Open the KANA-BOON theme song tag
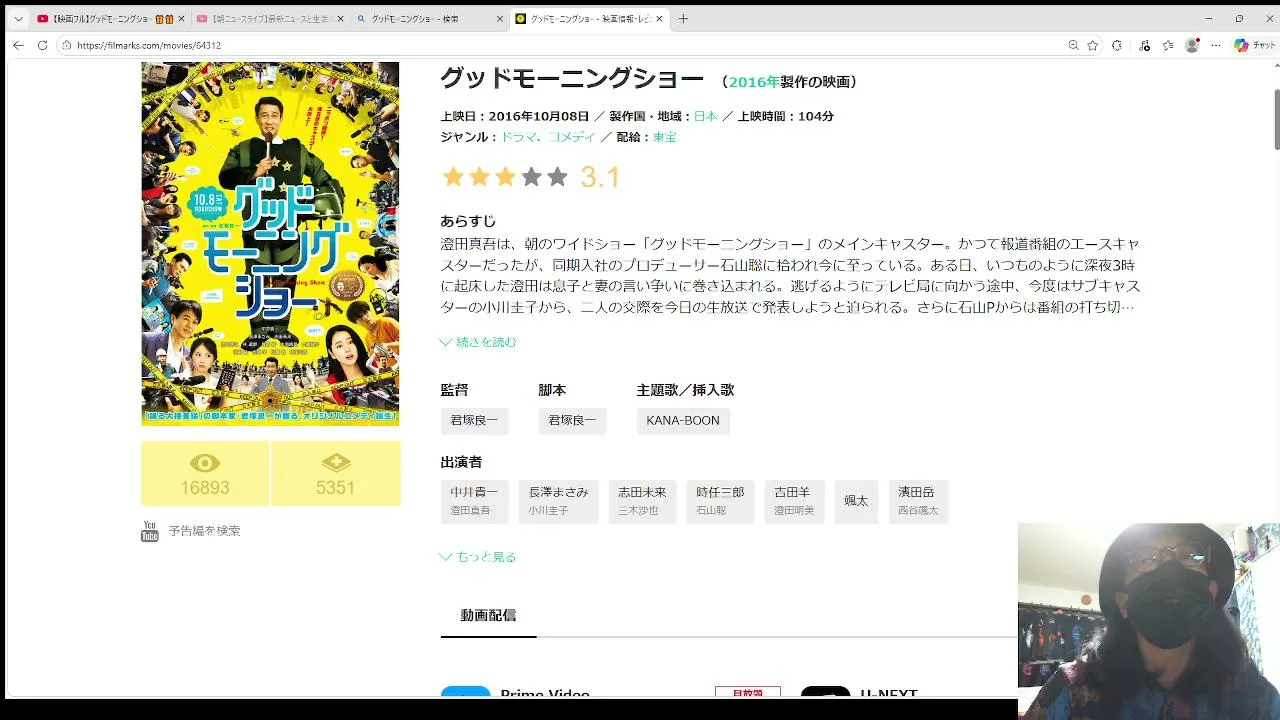 click(x=683, y=421)
